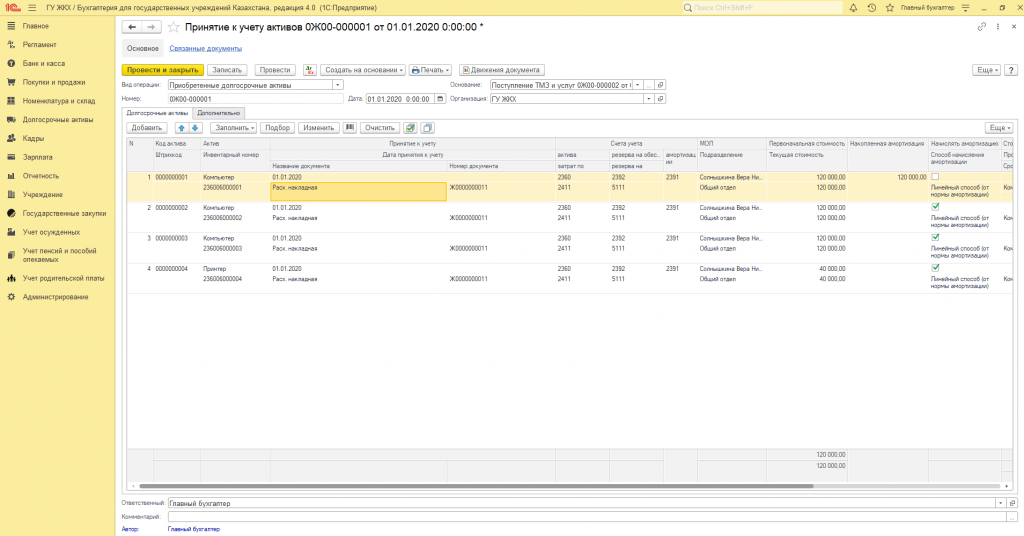Expand the Заполнить dropdown menu
The image size is (1024, 536).
(235, 128)
